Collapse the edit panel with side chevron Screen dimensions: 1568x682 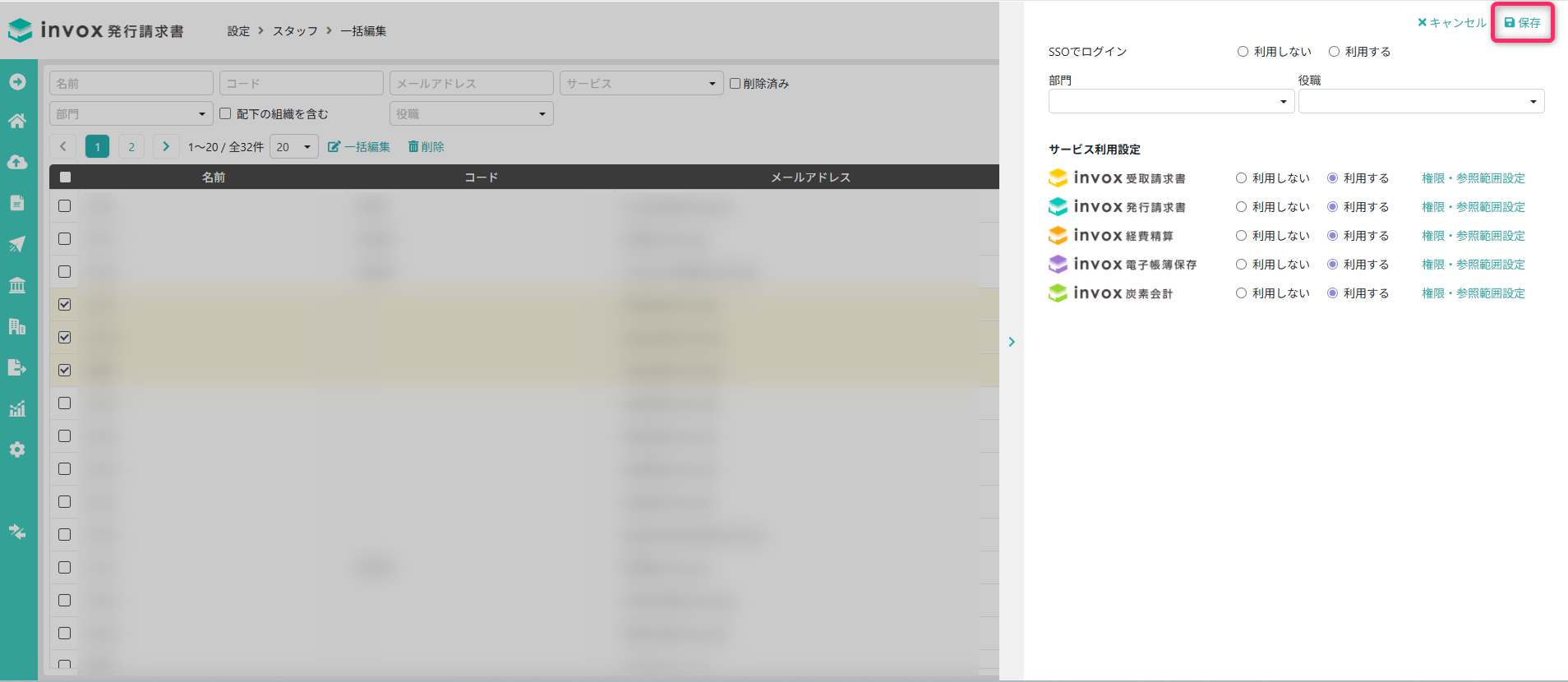1012,342
